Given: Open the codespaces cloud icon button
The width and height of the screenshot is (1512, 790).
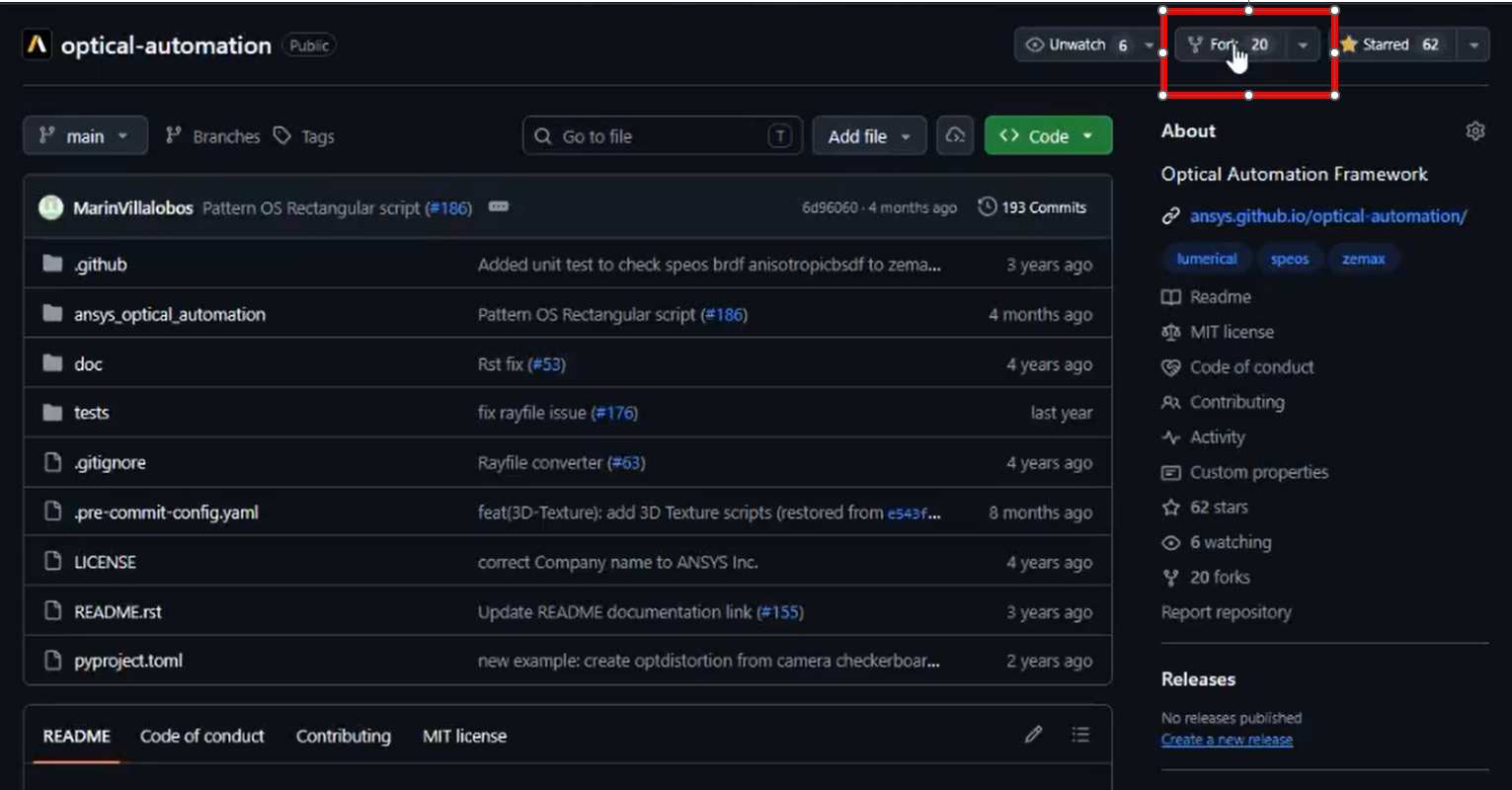Looking at the screenshot, I should tap(955, 135).
